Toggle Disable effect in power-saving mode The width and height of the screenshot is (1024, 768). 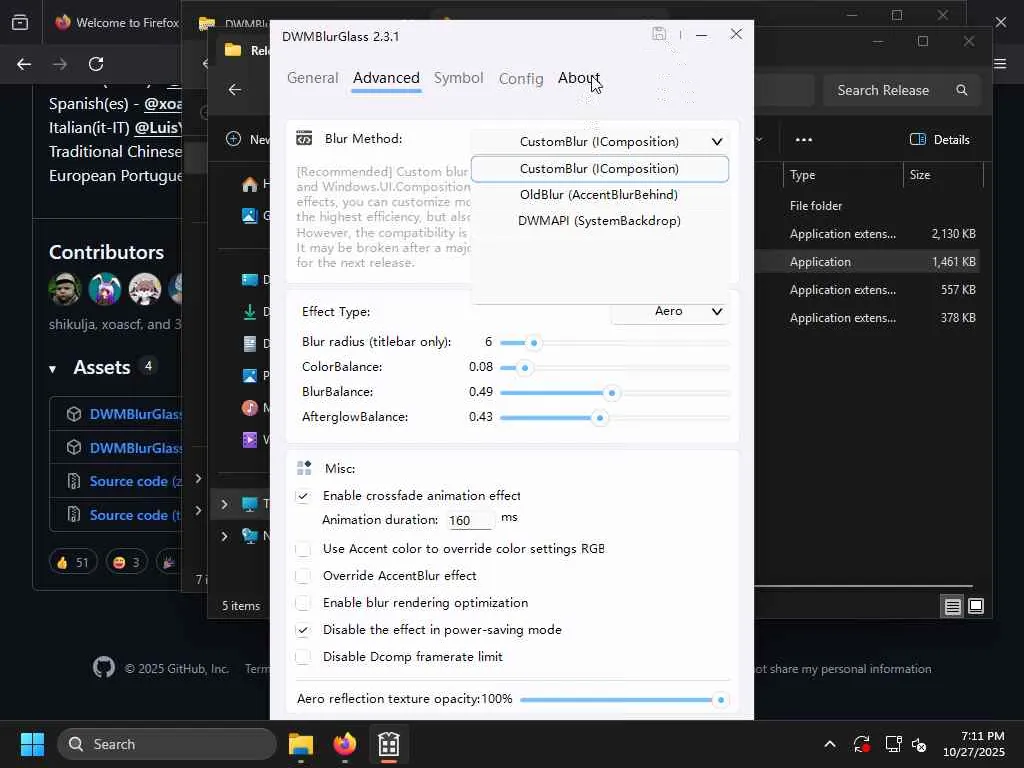point(303,630)
